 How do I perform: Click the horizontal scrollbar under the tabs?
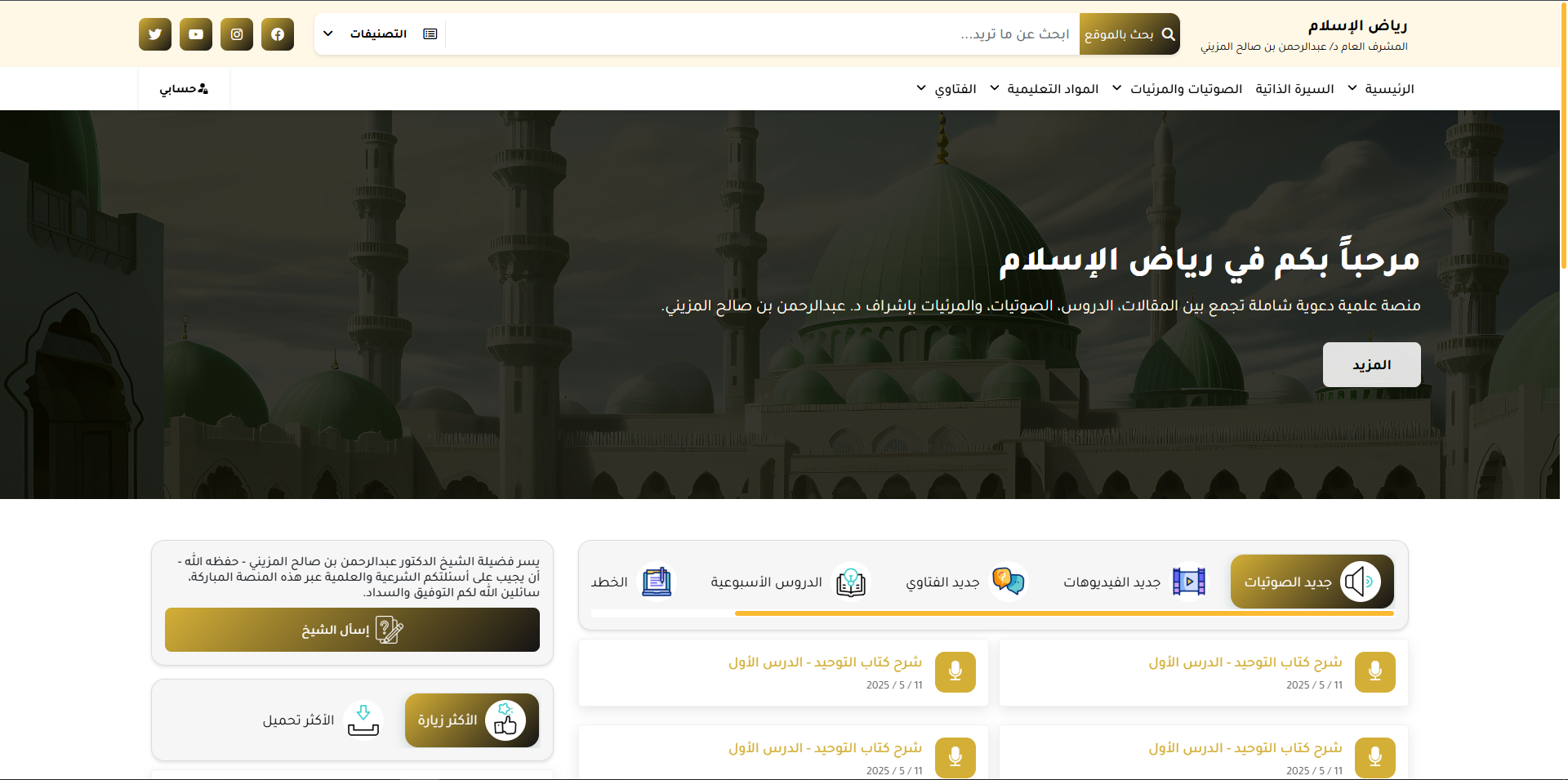pyautogui.click(x=1063, y=613)
